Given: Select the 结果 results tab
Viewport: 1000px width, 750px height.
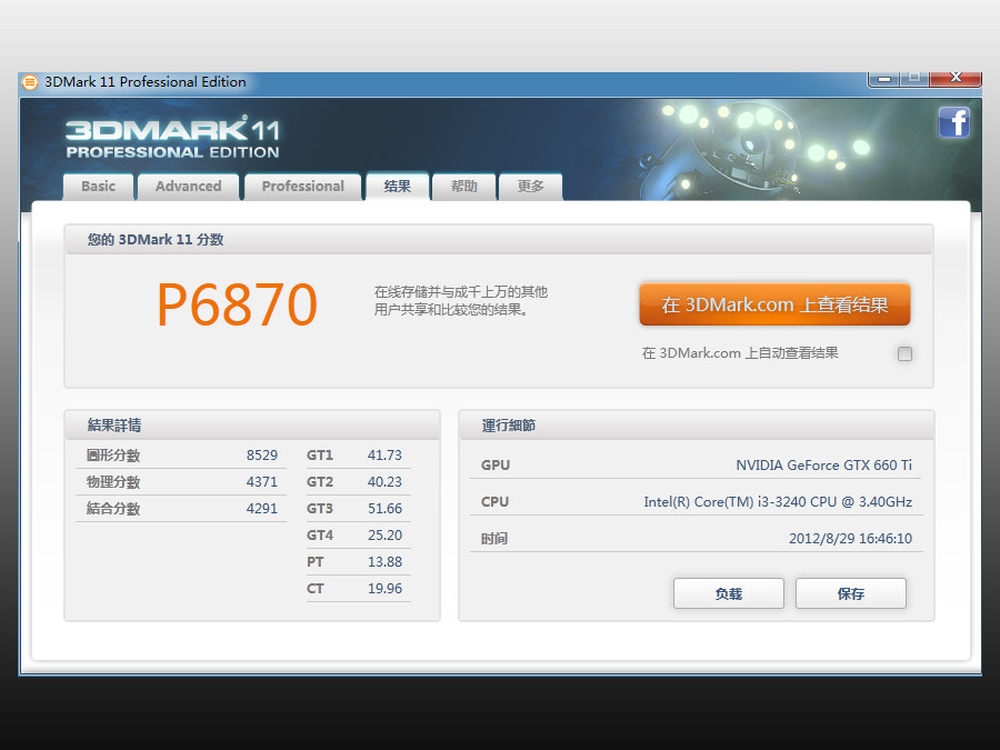Looking at the screenshot, I should pyautogui.click(x=397, y=186).
